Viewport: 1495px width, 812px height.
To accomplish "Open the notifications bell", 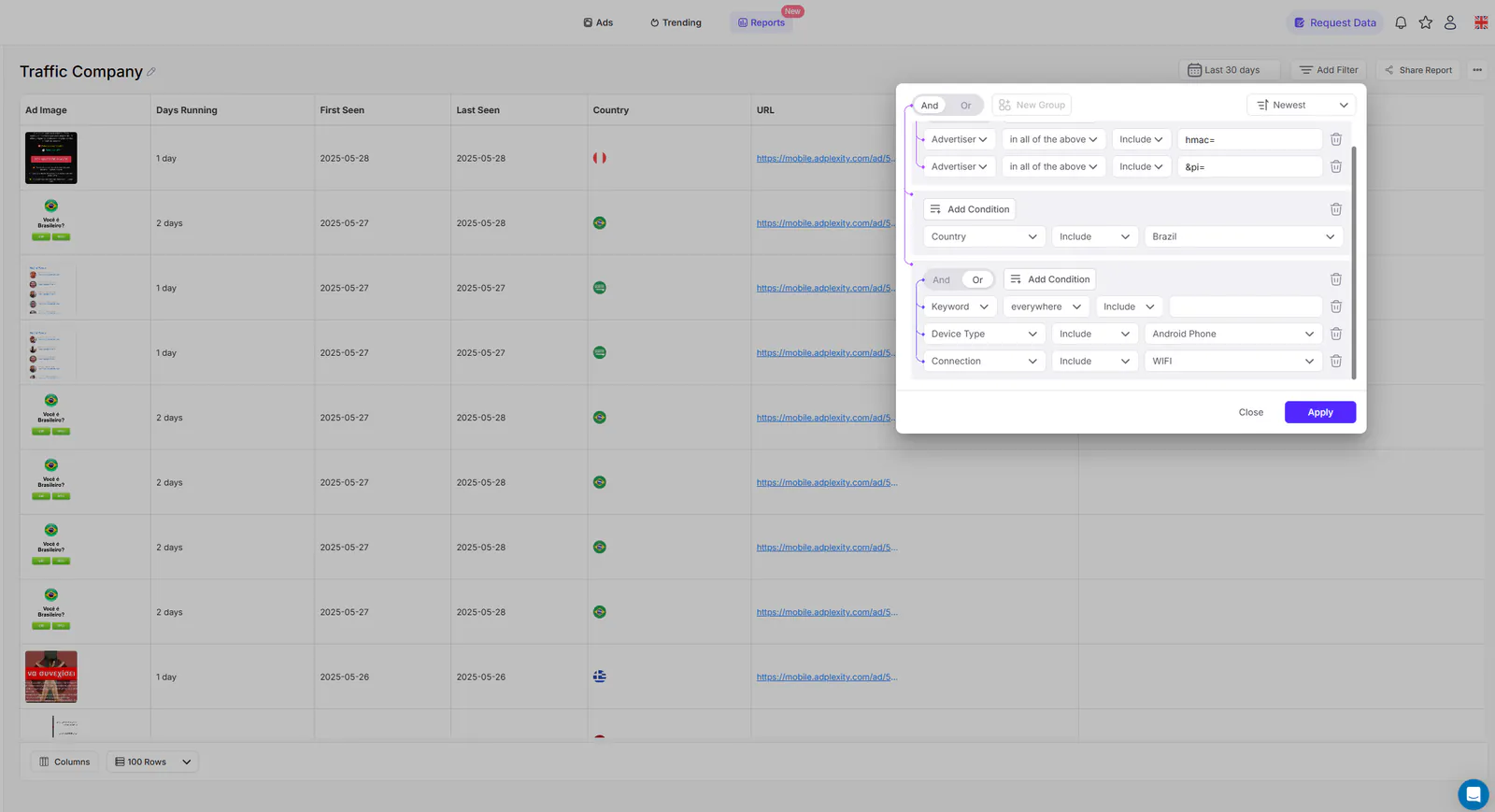I will pos(1401,22).
